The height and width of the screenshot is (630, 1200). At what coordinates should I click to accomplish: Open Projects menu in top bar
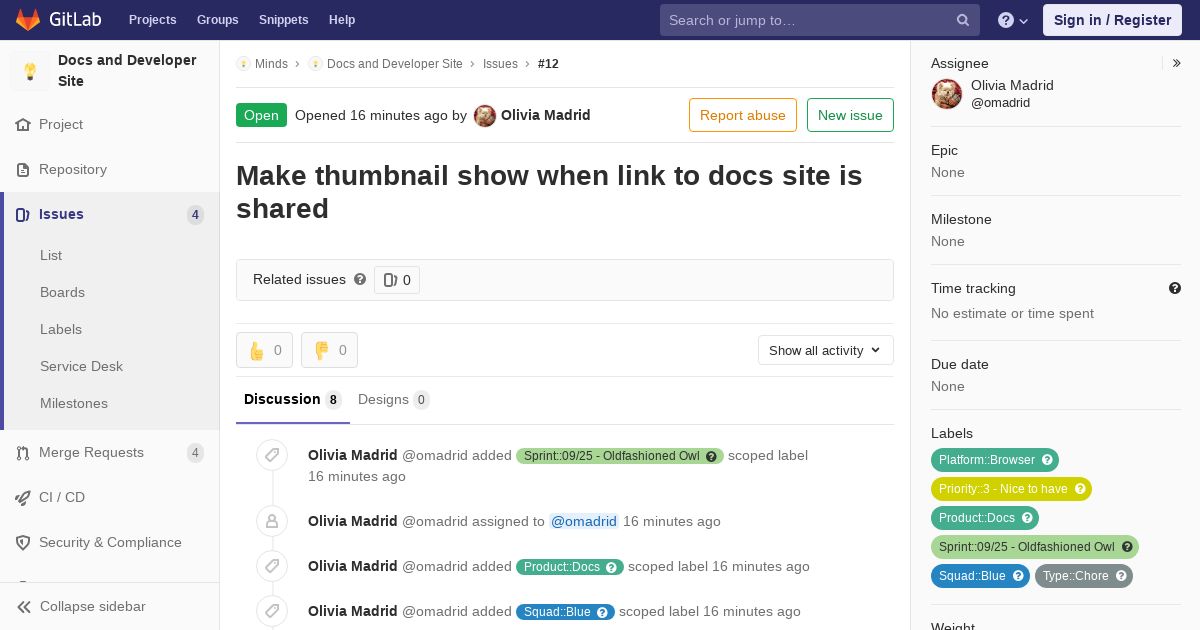[x=152, y=20]
